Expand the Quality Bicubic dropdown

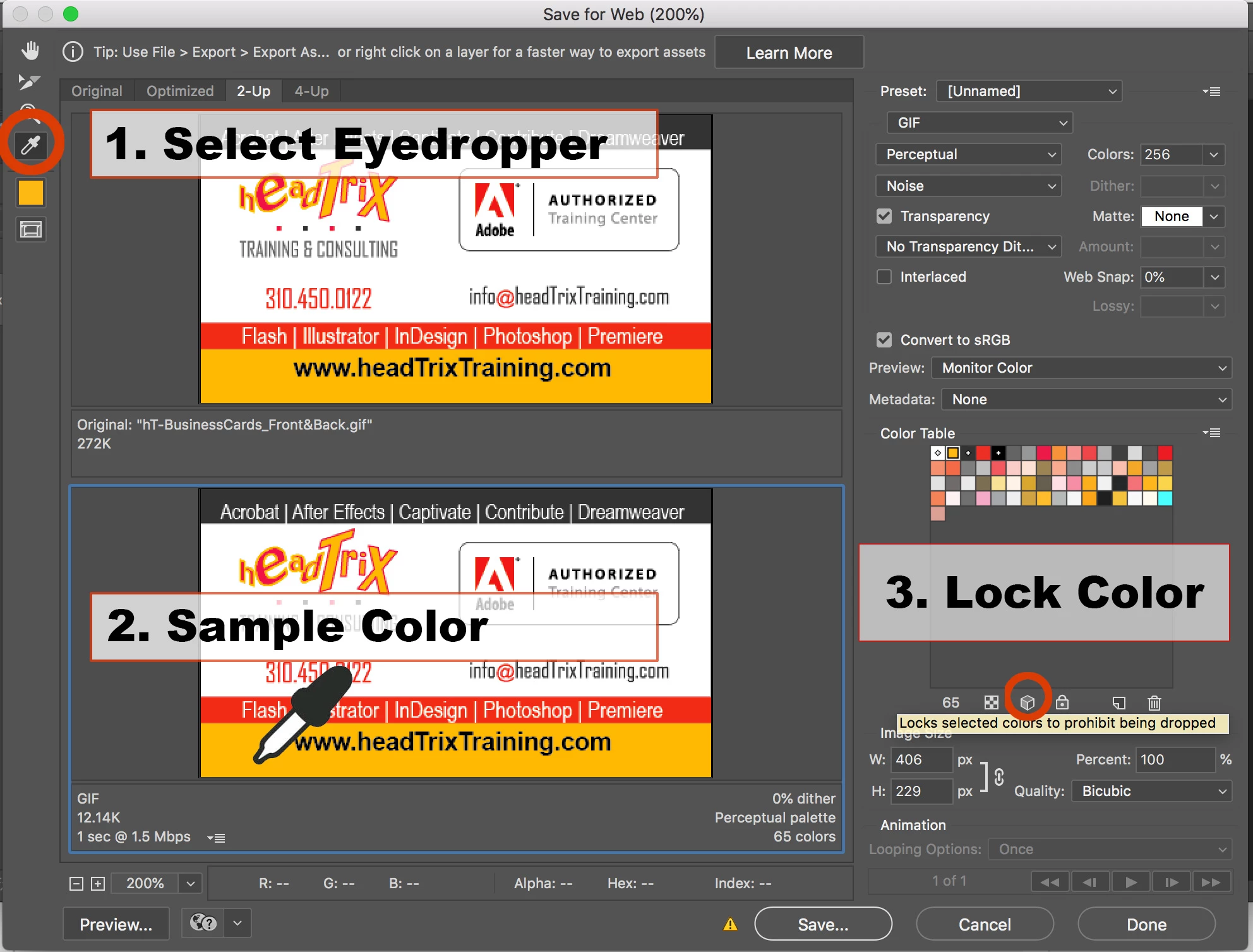pos(1151,791)
